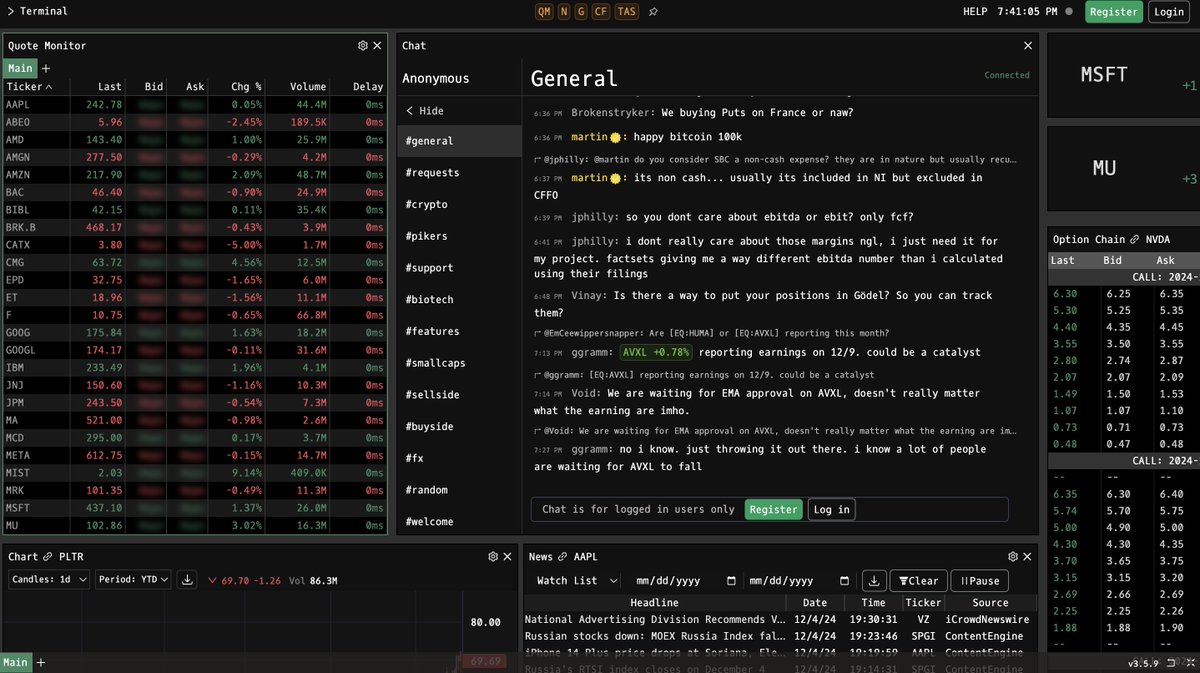
Task: Open the #pikers channel
Action: [x=459, y=236]
